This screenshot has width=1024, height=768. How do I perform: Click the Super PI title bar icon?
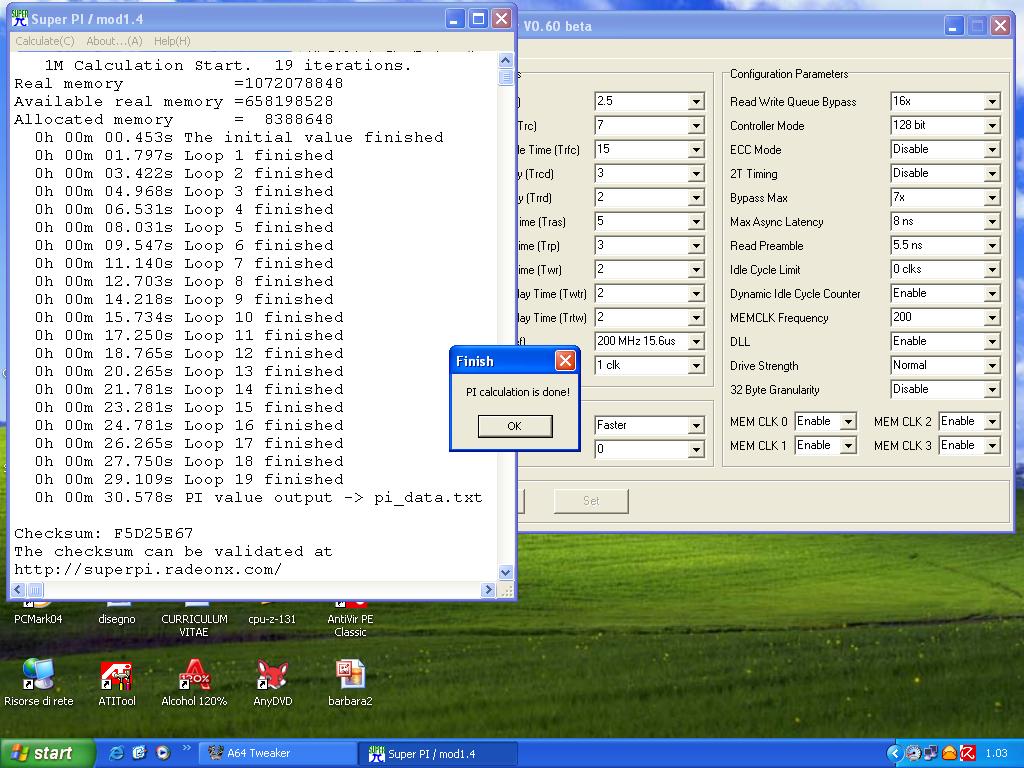pos(20,18)
